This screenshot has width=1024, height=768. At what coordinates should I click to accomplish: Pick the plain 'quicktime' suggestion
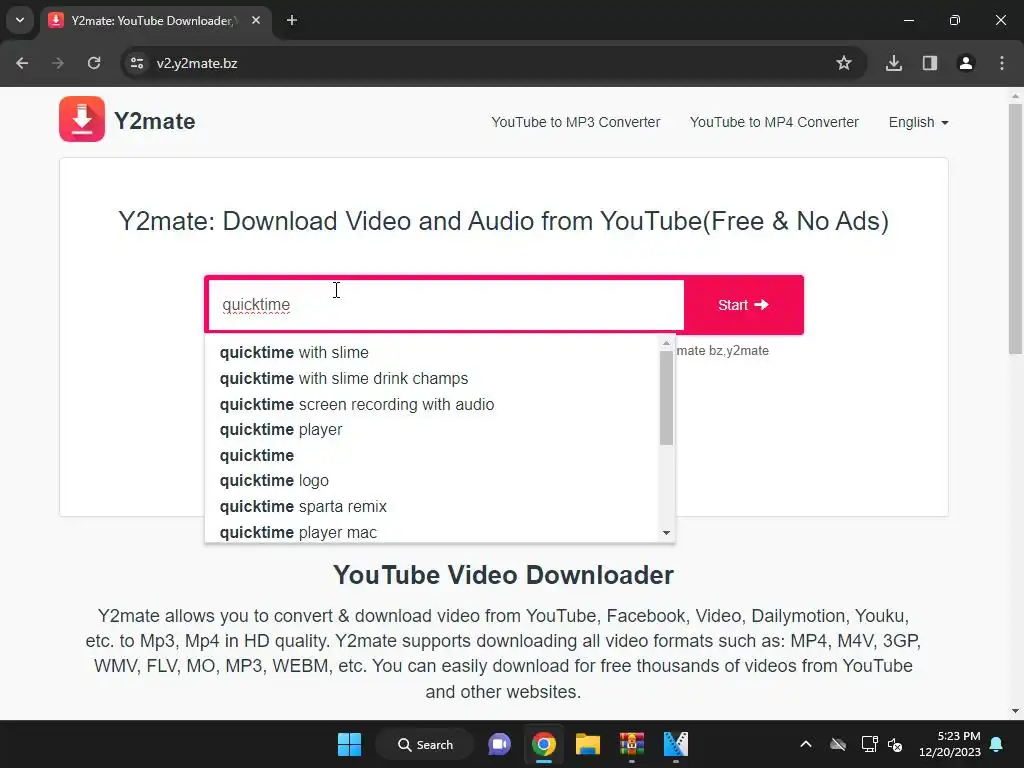(432, 455)
